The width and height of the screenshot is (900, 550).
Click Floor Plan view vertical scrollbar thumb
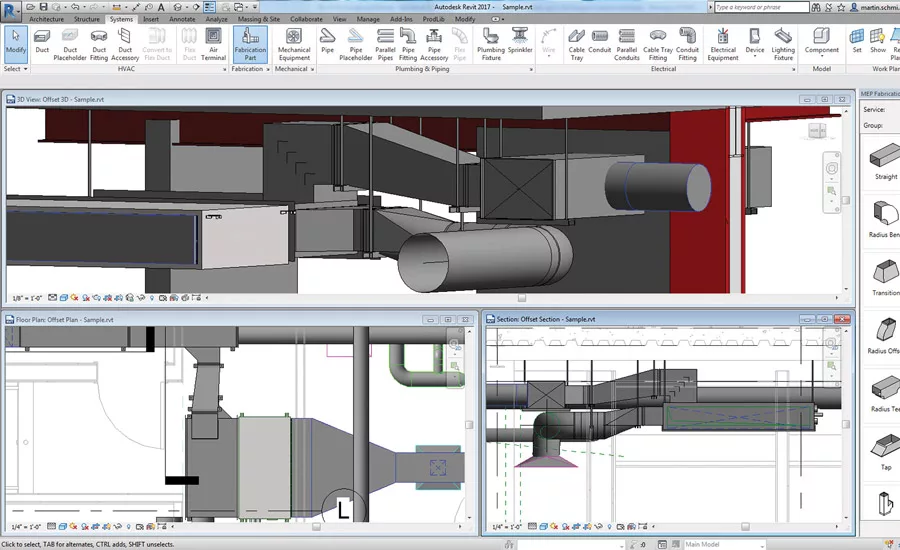[469, 425]
